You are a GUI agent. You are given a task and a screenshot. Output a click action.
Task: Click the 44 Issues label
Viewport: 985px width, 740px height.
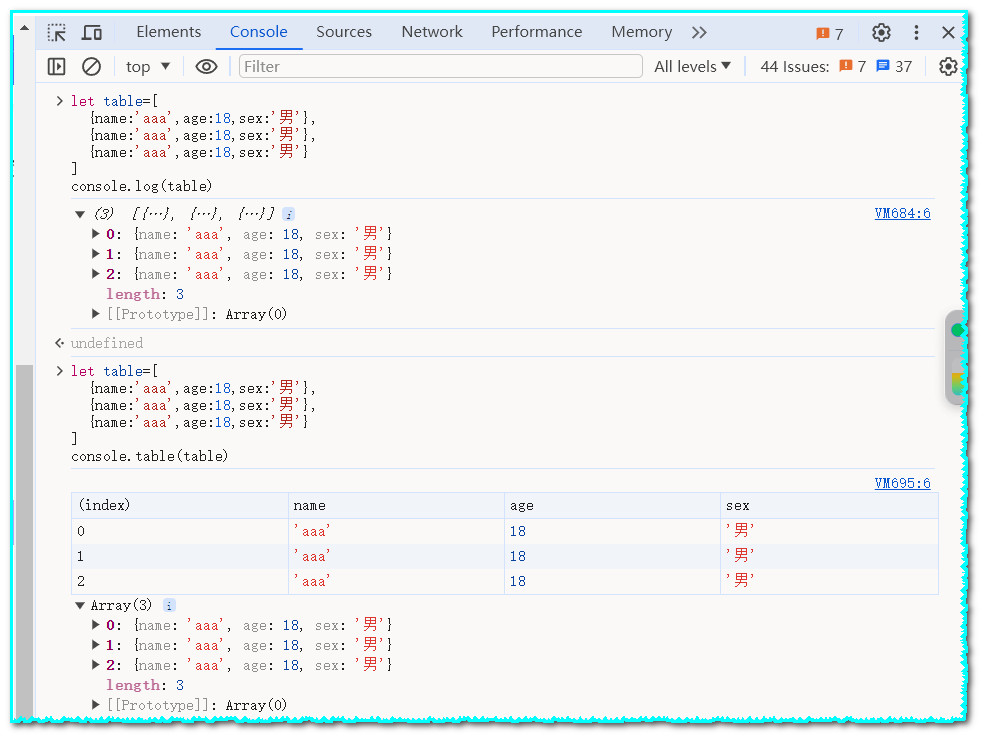[795, 67]
